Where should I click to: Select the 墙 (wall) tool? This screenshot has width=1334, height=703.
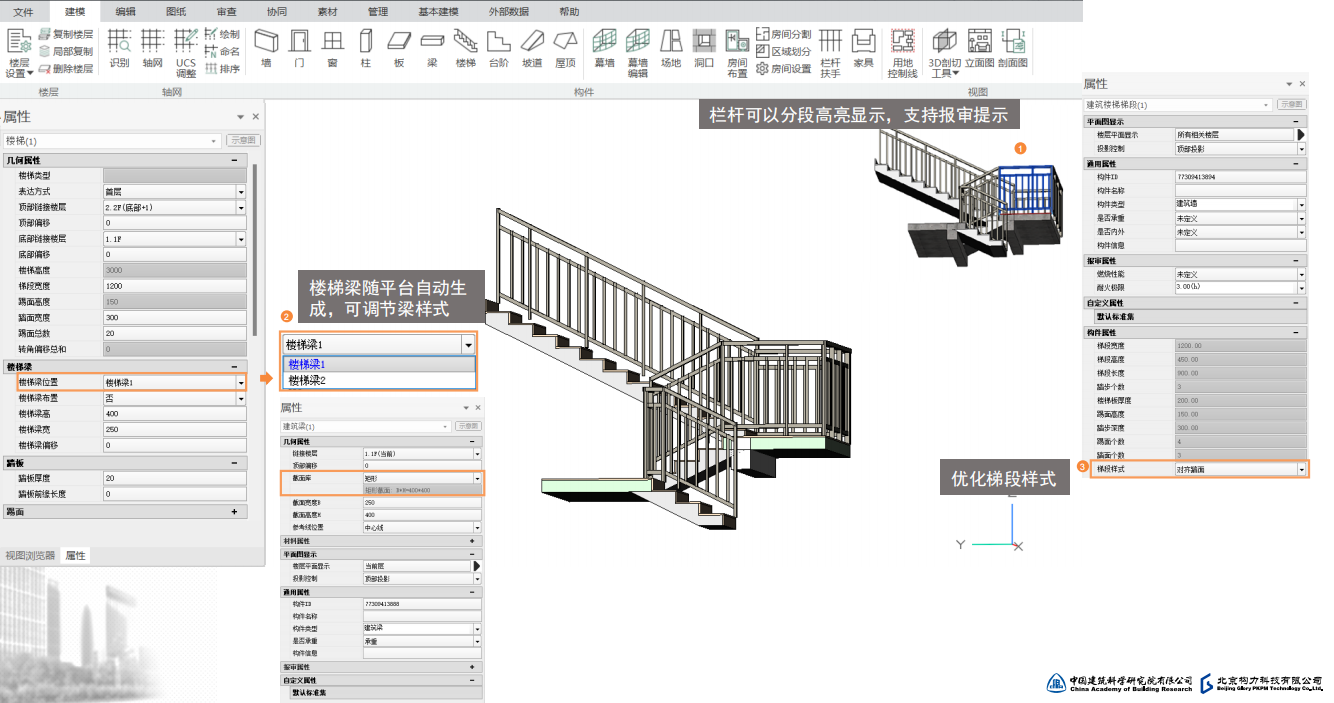click(x=266, y=46)
